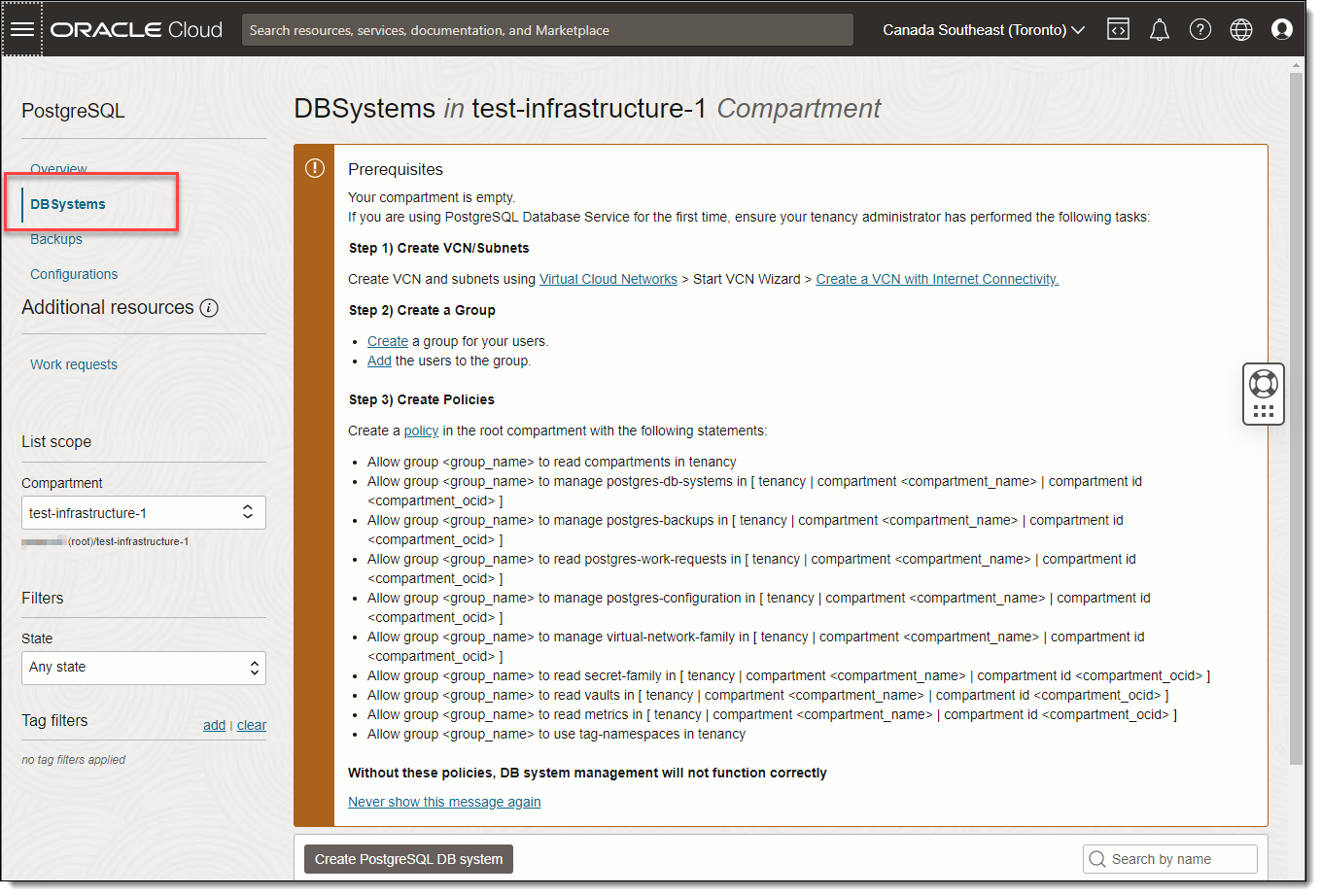Open Backups in the sidebar
This screenshot has width=1321, height=896.
(56, 239)
